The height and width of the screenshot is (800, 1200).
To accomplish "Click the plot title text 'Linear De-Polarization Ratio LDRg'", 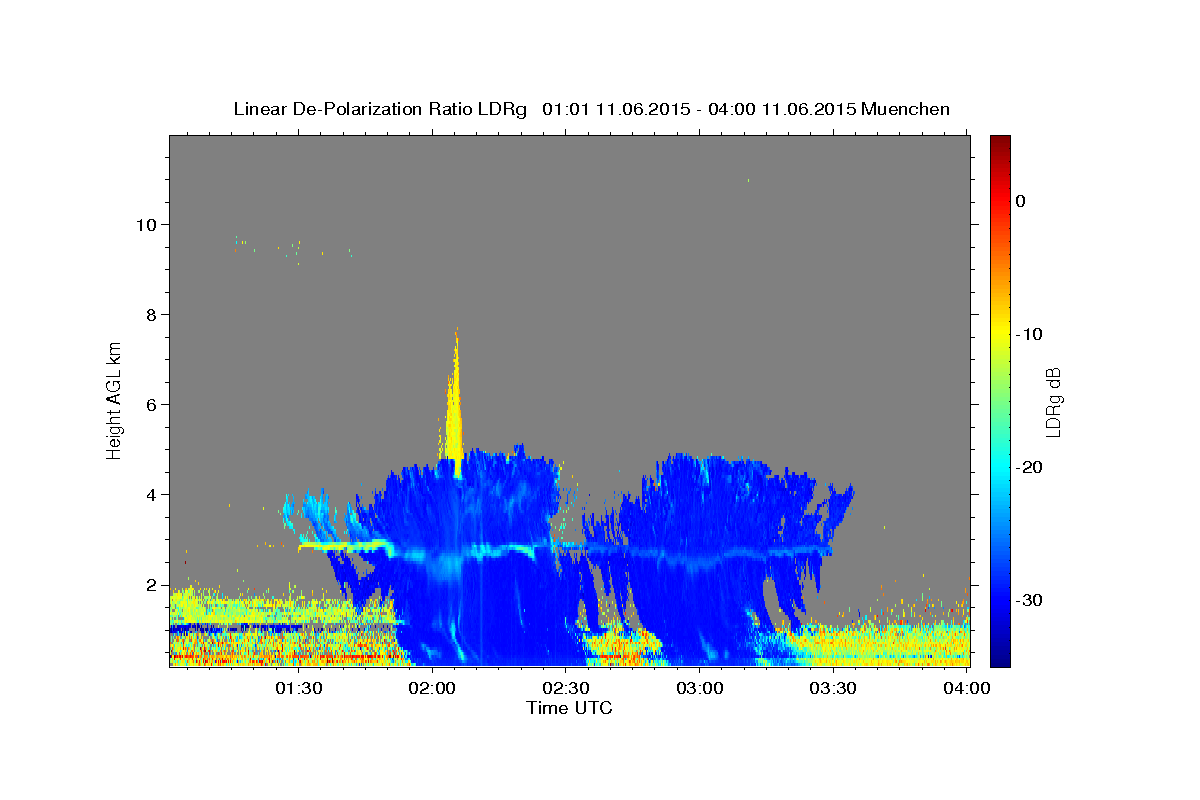I will (x=379, y=109).
